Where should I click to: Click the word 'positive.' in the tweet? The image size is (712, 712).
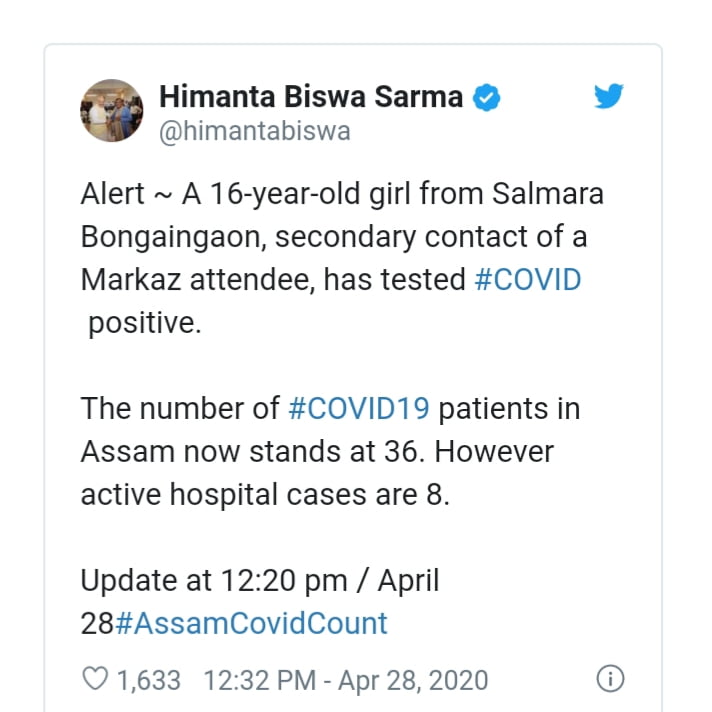tap(144, 324)
